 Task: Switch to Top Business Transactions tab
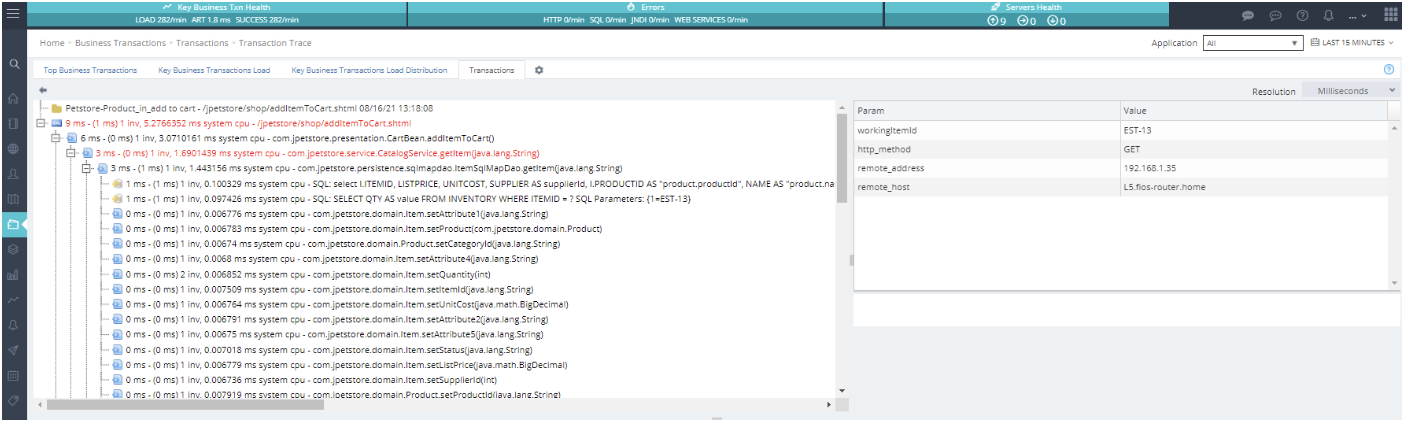[90, 70]
